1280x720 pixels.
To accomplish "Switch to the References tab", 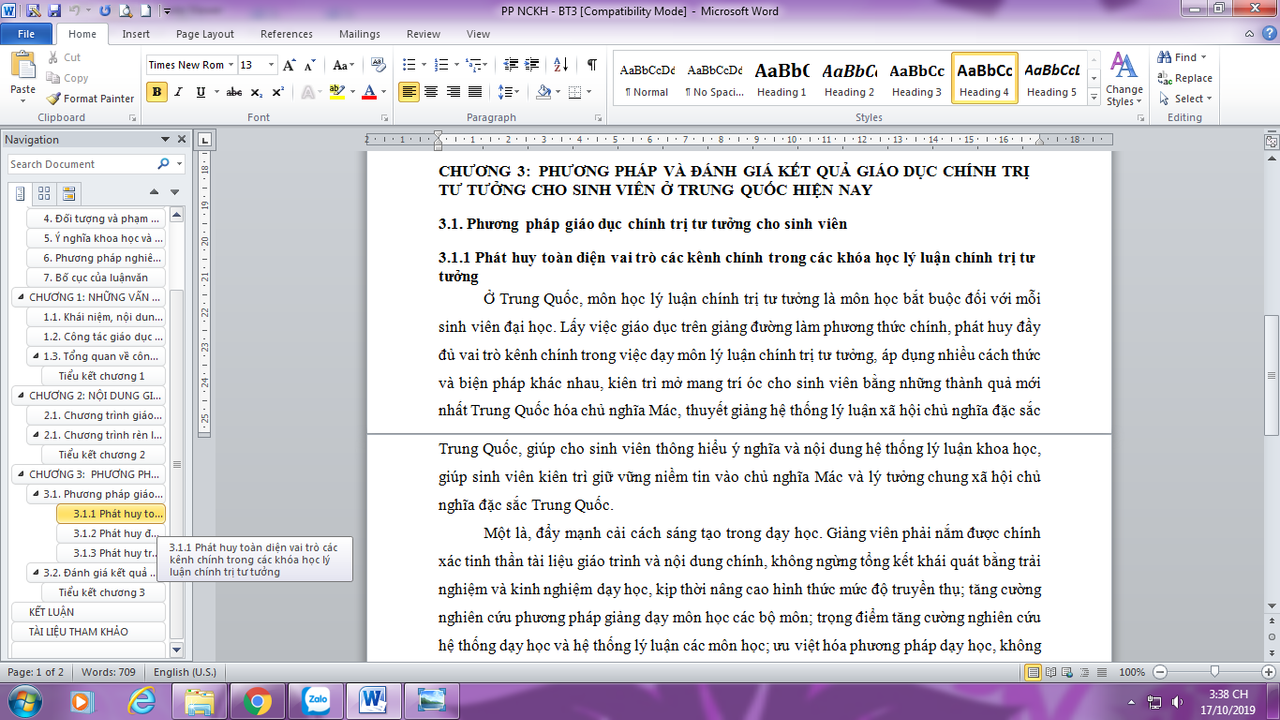I will coord(286,34).
